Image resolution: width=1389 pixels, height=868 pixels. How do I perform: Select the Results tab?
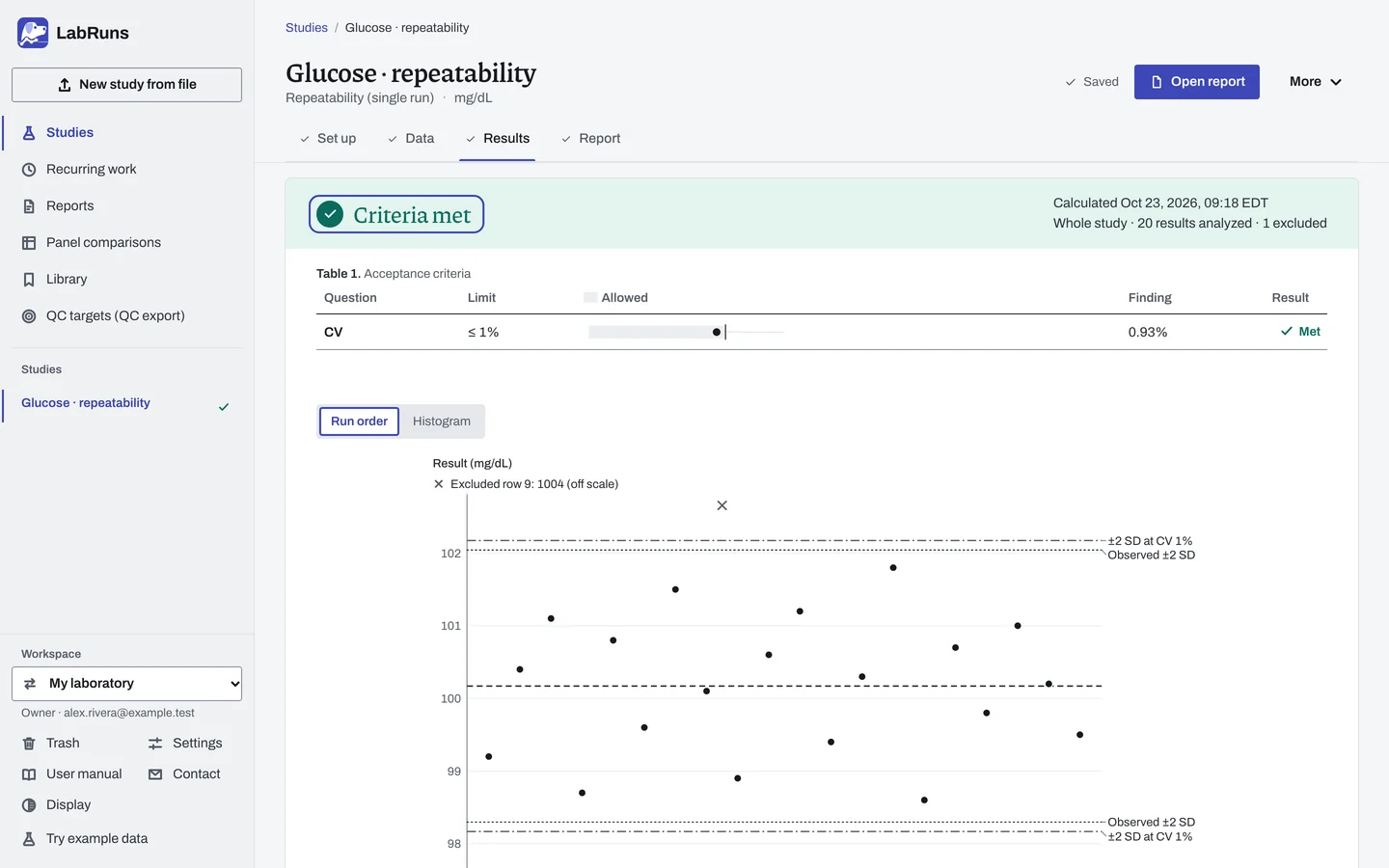click(x=498, y=139)
